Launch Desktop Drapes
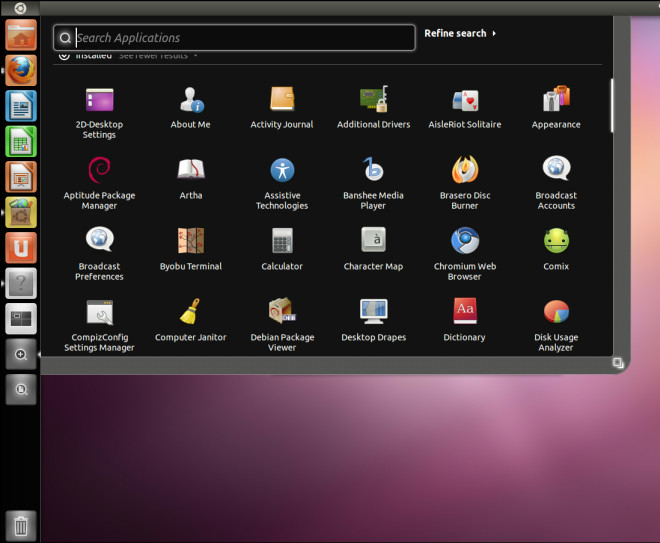Viewport: 660px width, 543px height. pos(373,320)
